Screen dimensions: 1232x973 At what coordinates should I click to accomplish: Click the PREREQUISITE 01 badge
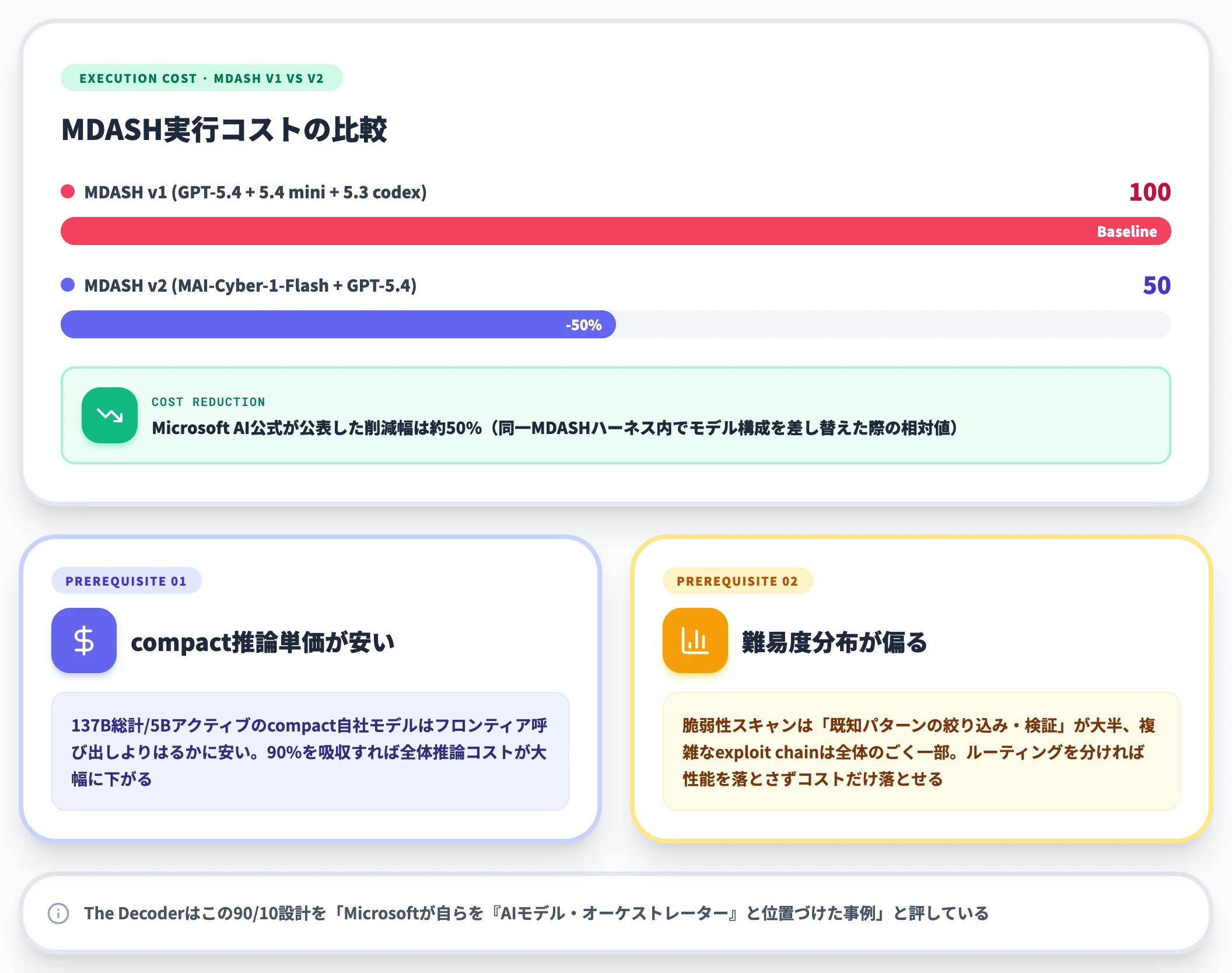(x=127, y=581)
